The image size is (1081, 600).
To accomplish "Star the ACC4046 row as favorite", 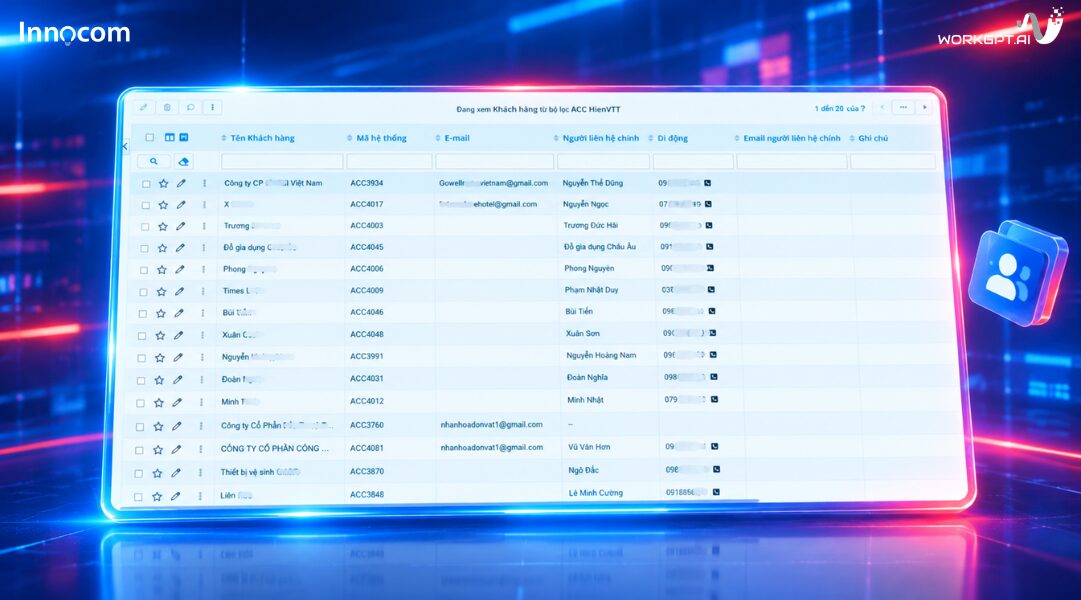I will tap(161, 313).
